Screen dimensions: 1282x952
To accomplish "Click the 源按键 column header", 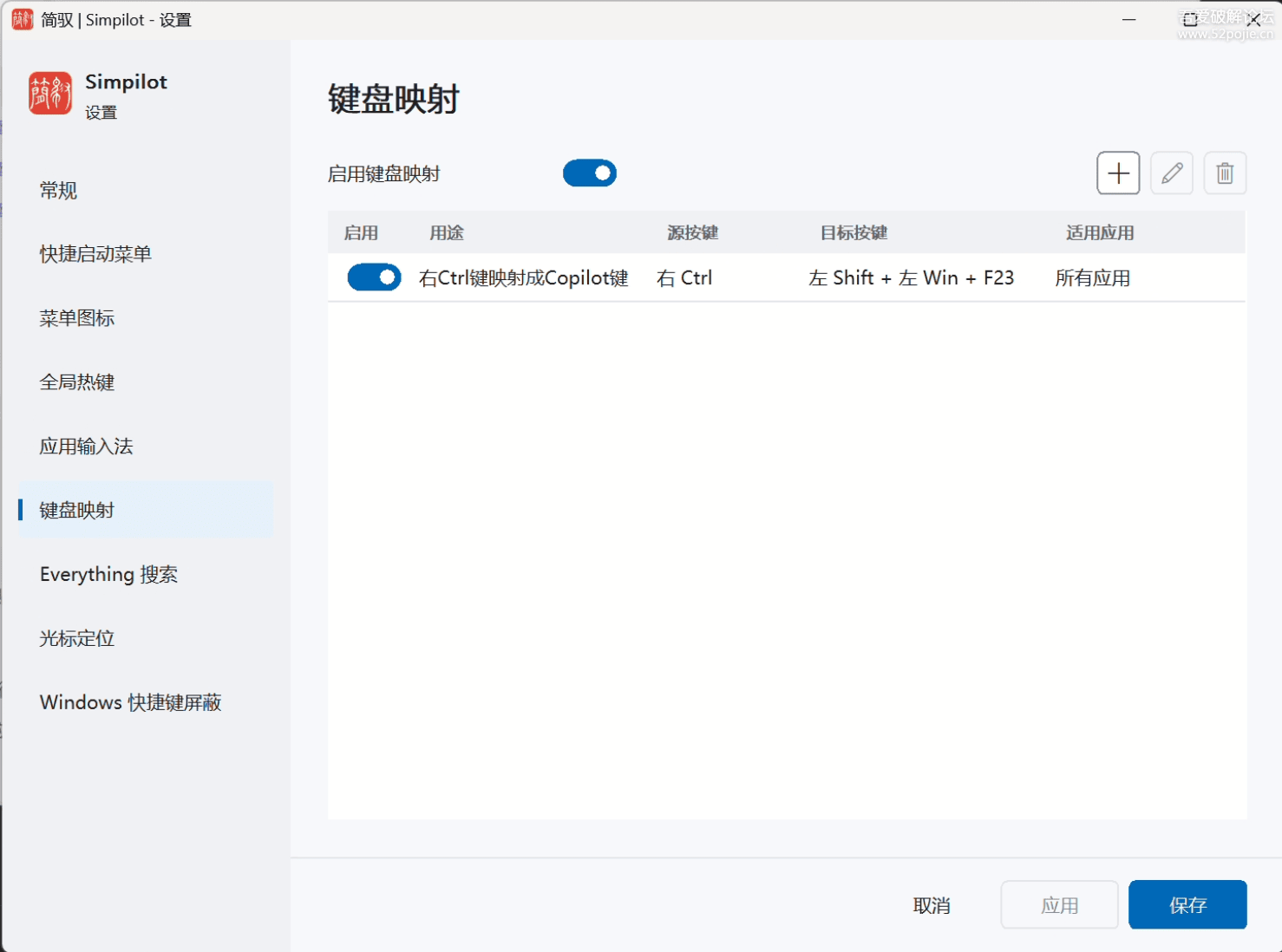I will coord(692,232).
